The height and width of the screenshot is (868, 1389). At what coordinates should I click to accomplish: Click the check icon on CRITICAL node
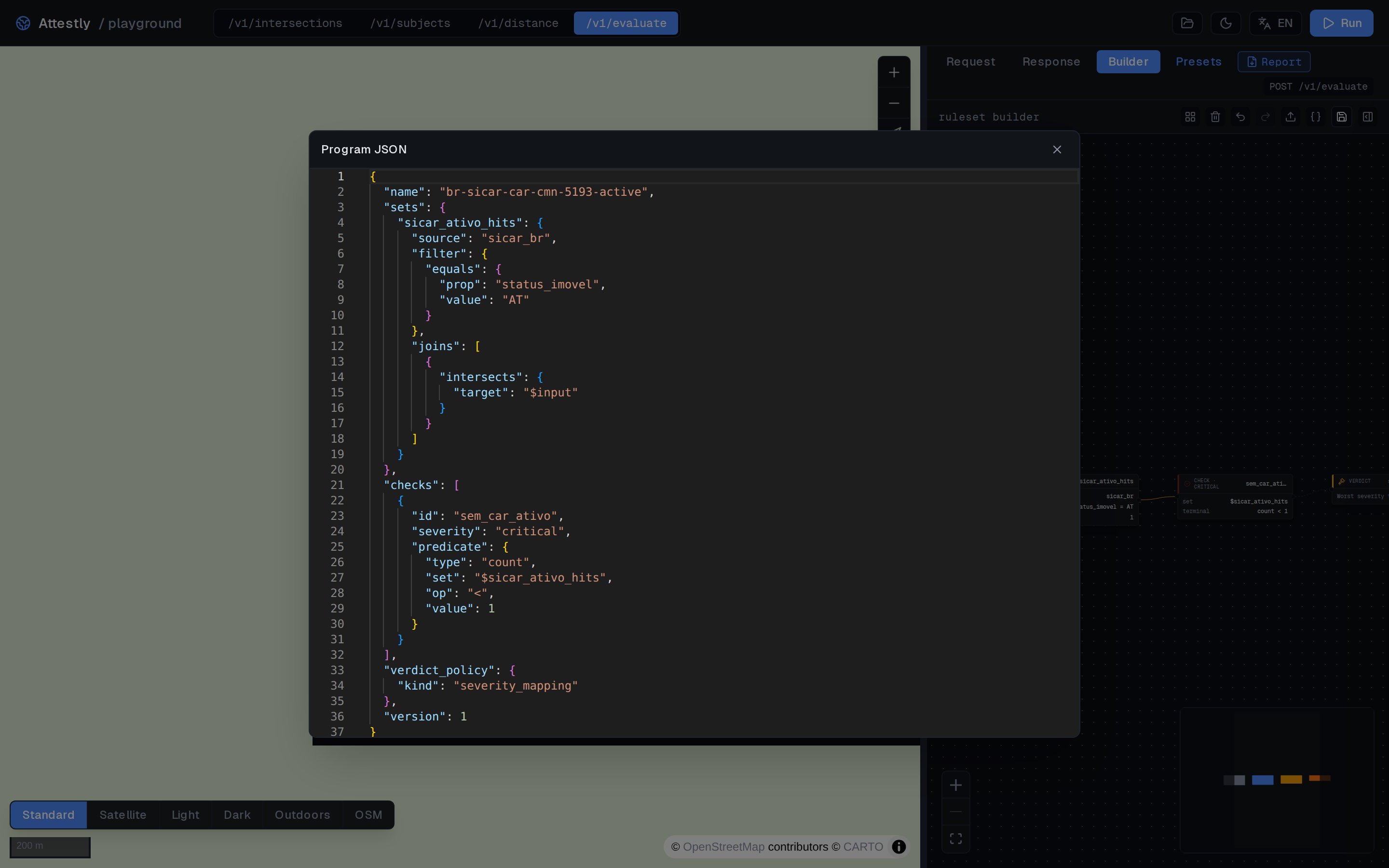coord(1187,483)
